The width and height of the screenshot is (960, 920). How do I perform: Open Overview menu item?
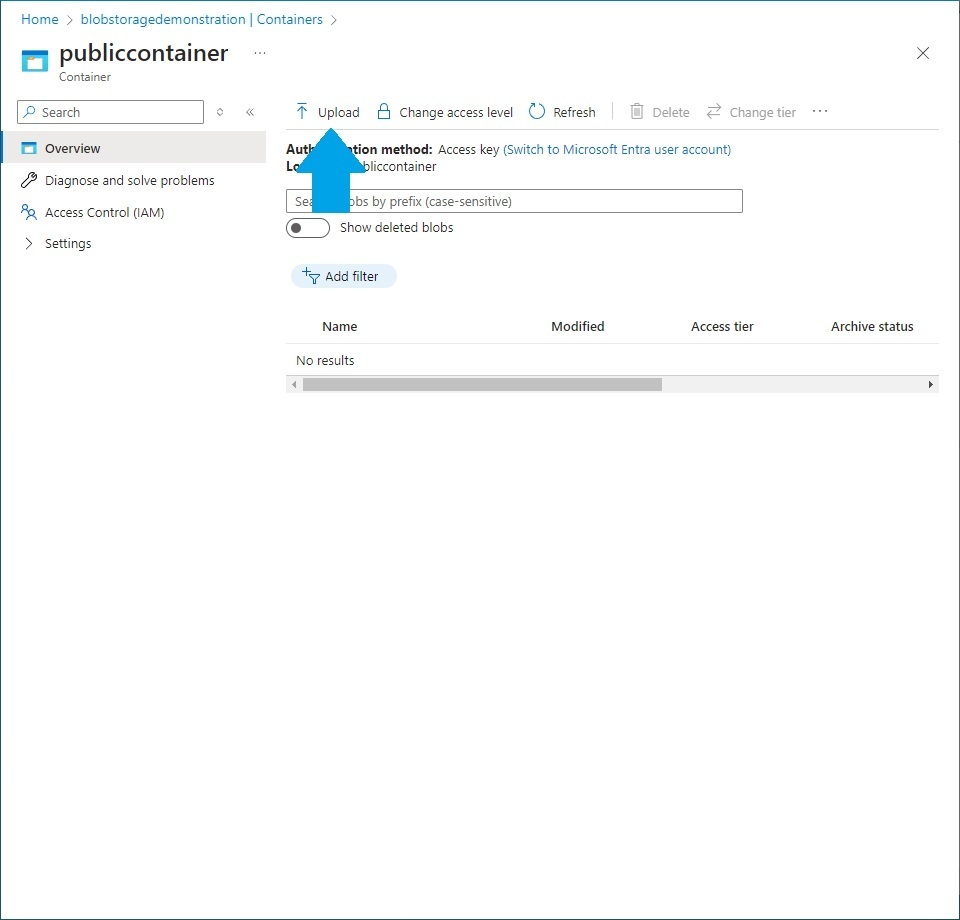[x=134, y=148]
